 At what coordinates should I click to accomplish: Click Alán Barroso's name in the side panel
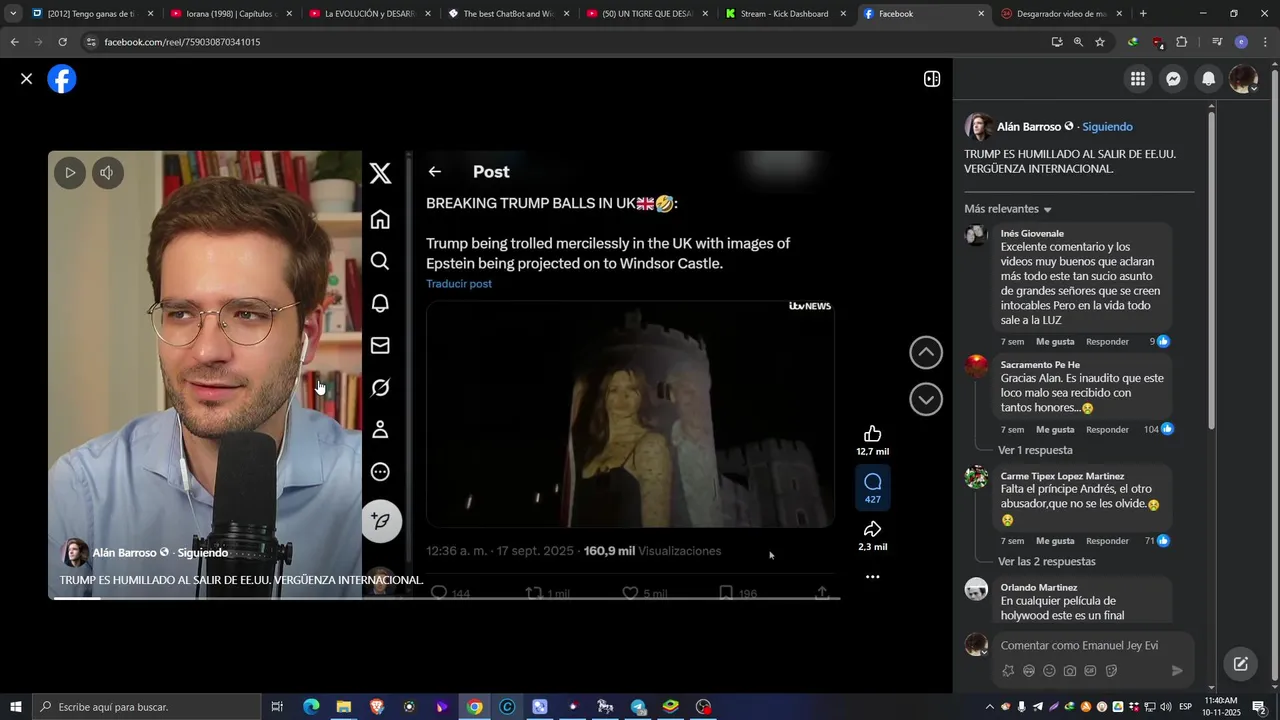(x=1029, y=127)
